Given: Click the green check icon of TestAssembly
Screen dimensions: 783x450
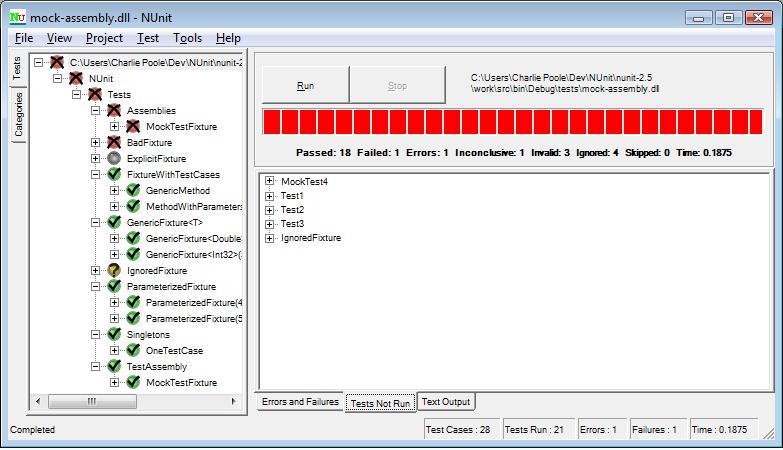Looking at the screenshot, I should click(114, 366).
